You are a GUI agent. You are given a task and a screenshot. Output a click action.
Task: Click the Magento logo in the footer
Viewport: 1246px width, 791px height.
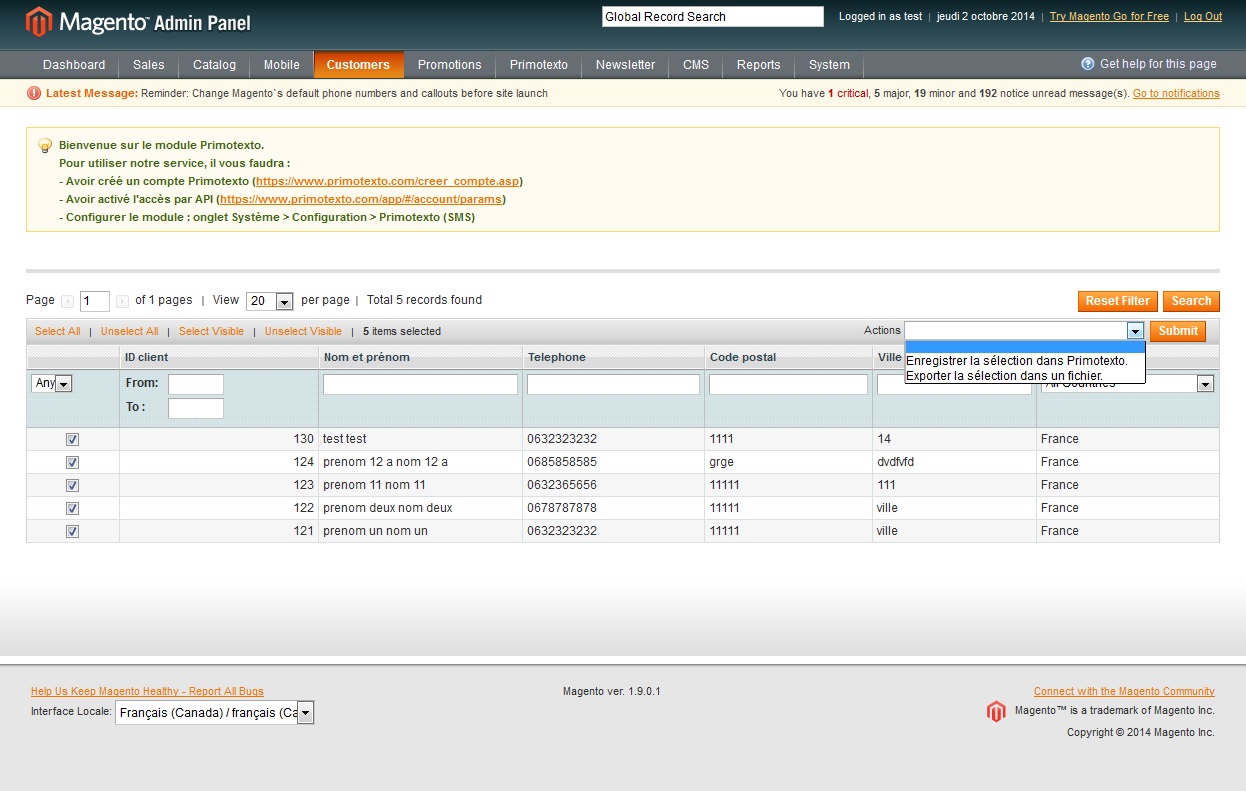995,711
